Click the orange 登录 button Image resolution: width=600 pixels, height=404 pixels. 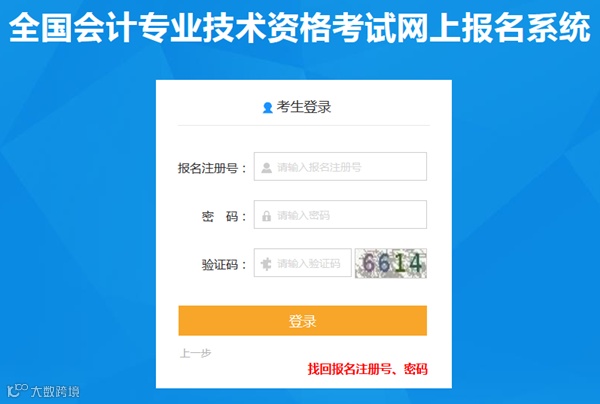point(303,321)
